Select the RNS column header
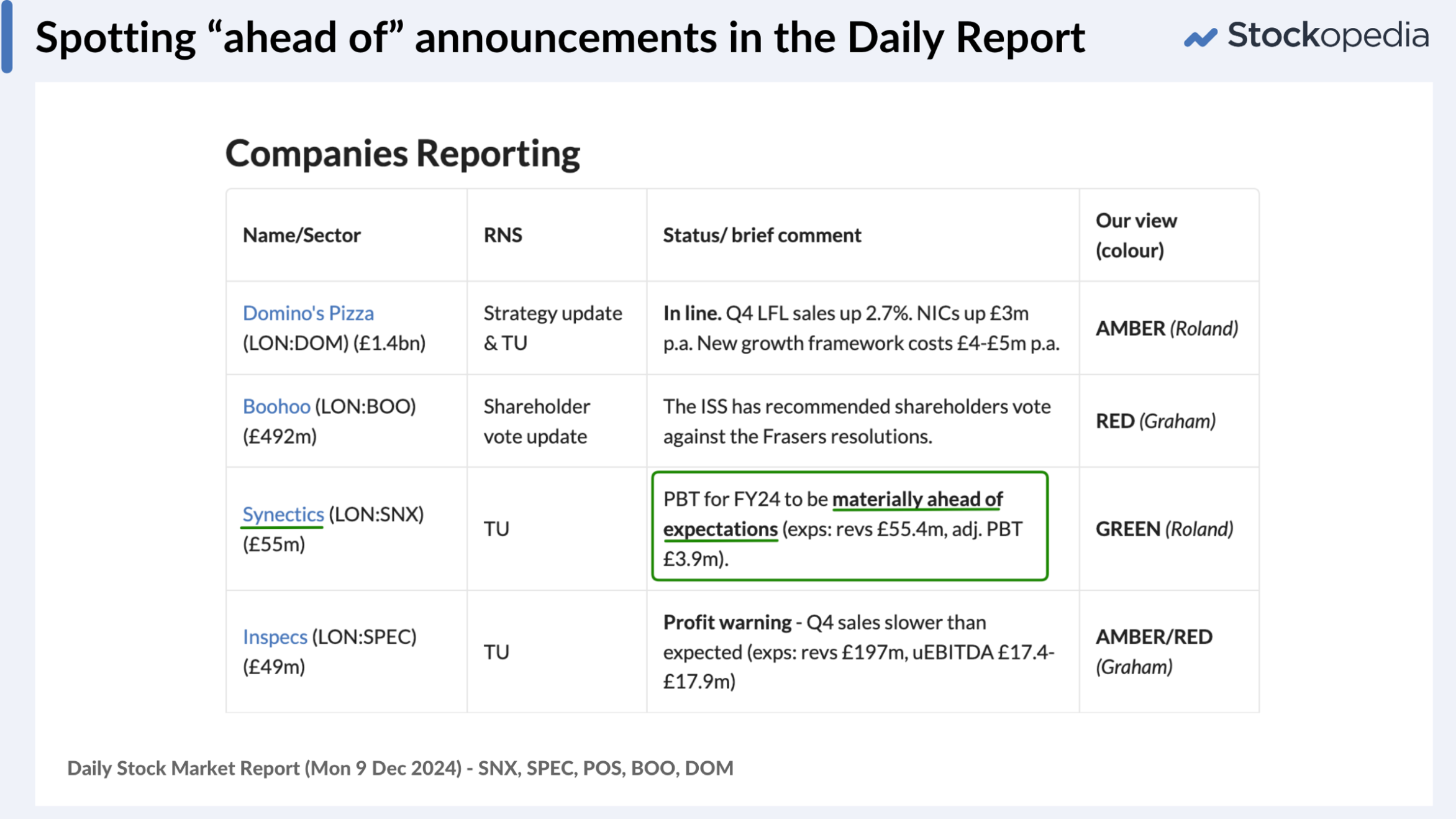1456x819 pixels. (503, 235)
